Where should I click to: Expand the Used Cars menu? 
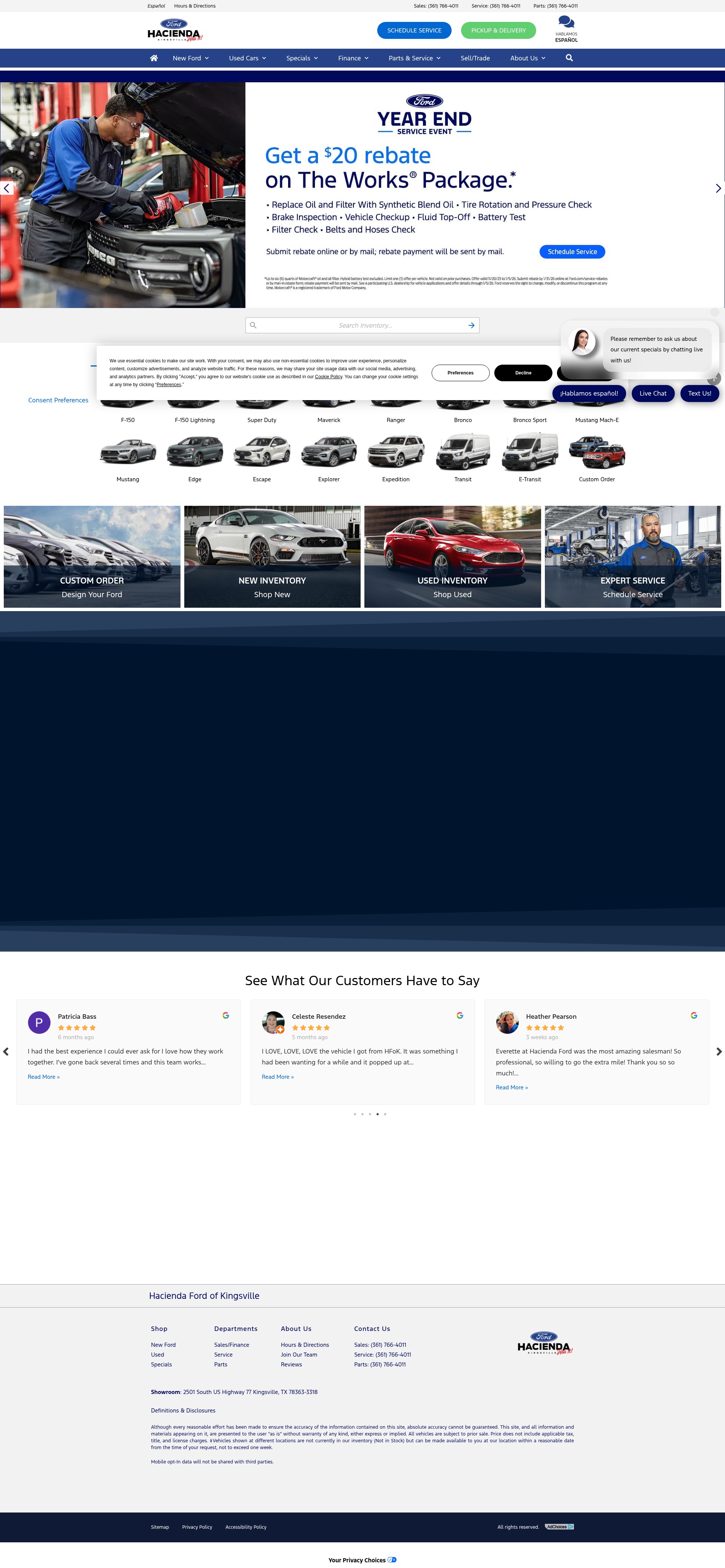pyautogui.click(x=248, y=59)
